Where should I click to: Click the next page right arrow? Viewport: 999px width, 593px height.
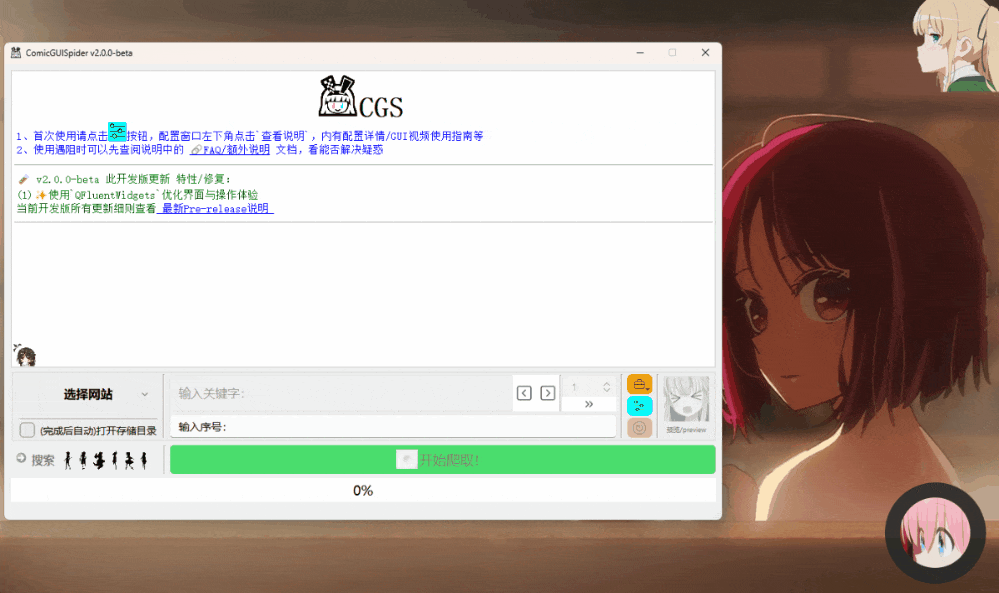point(547,393)
